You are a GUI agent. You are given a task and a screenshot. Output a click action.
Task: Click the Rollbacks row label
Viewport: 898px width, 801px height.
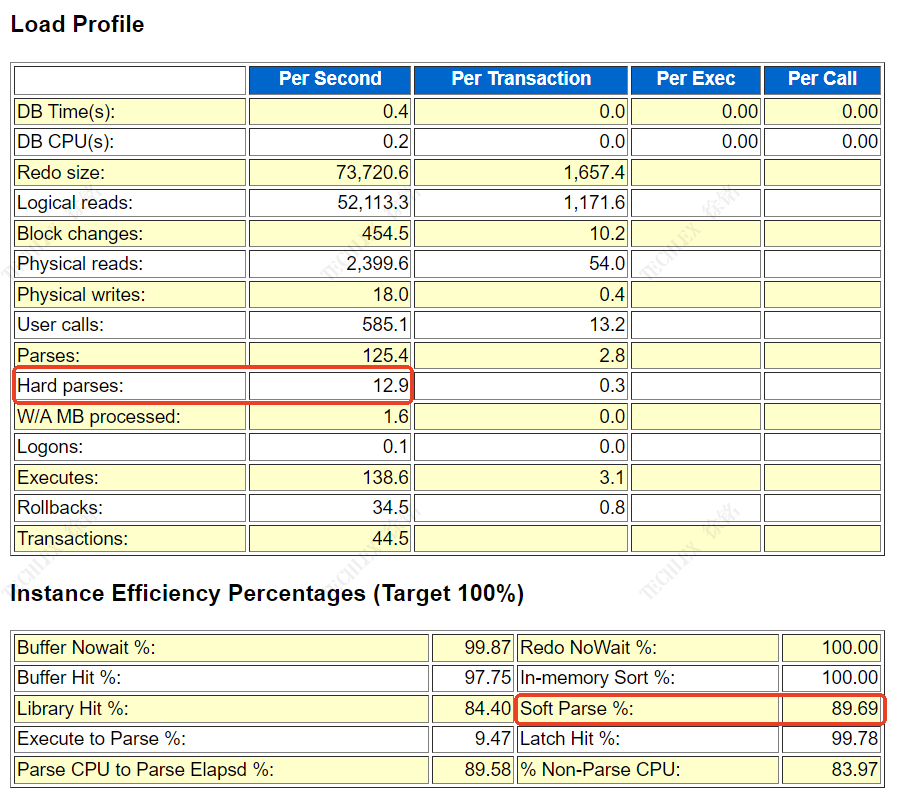[x=58, y=508]
